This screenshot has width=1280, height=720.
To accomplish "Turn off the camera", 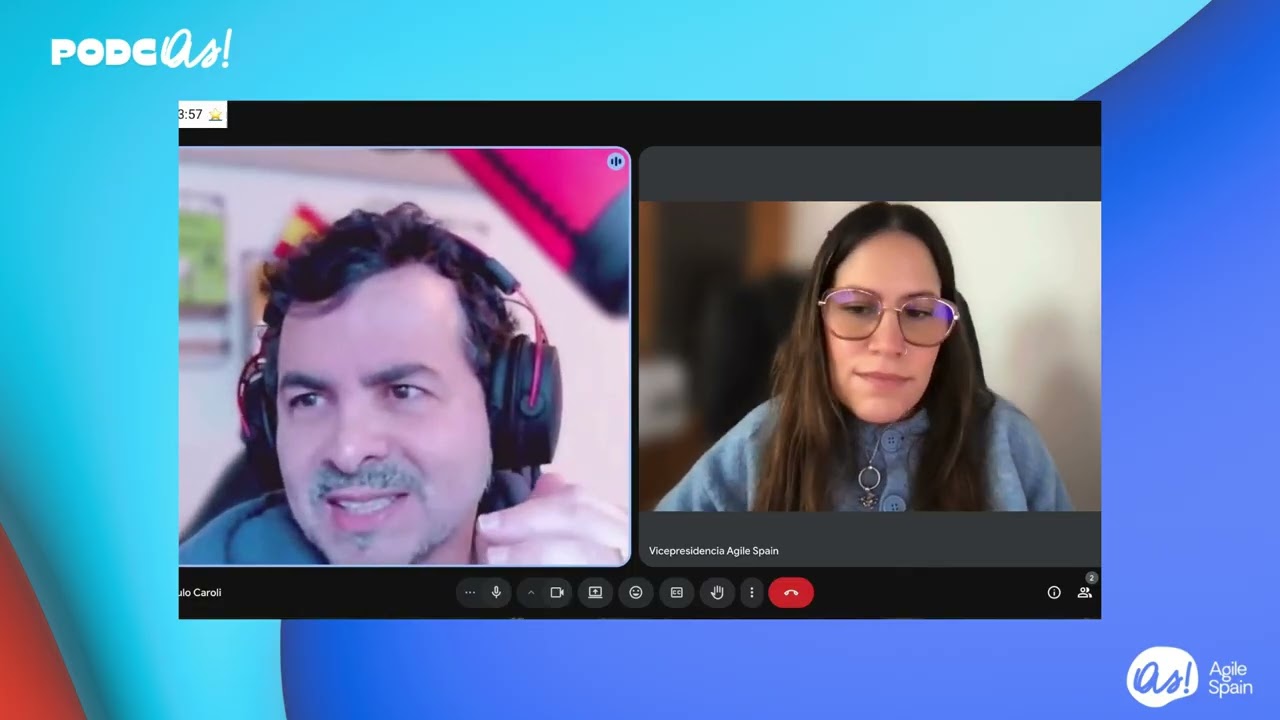I will [x=557, y=593].
